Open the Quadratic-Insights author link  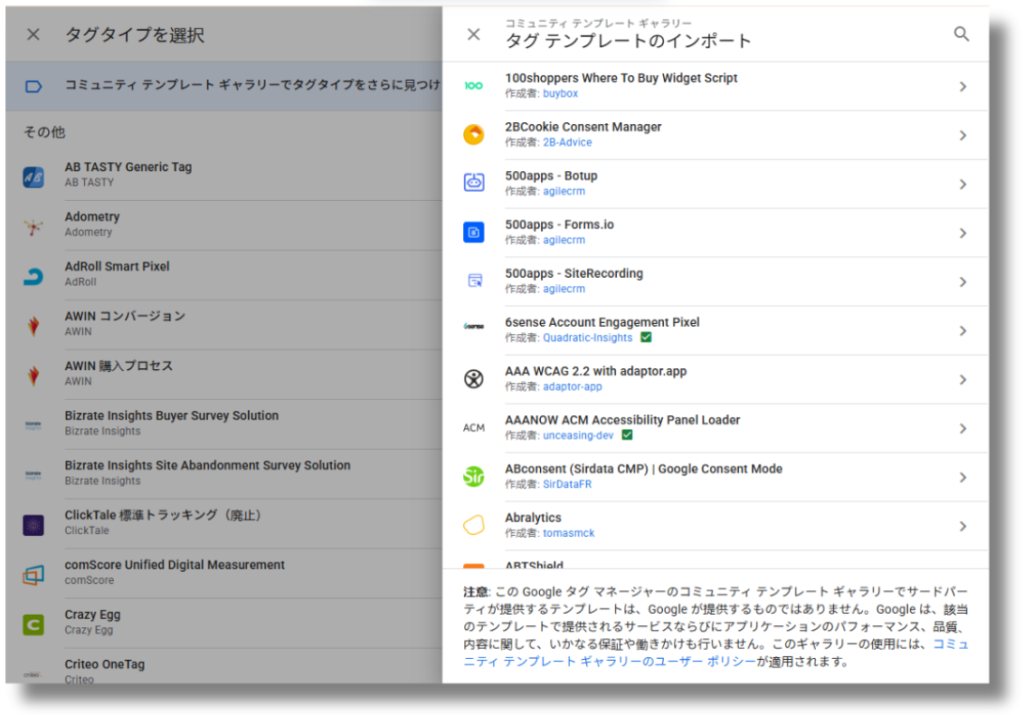(587, 338)
